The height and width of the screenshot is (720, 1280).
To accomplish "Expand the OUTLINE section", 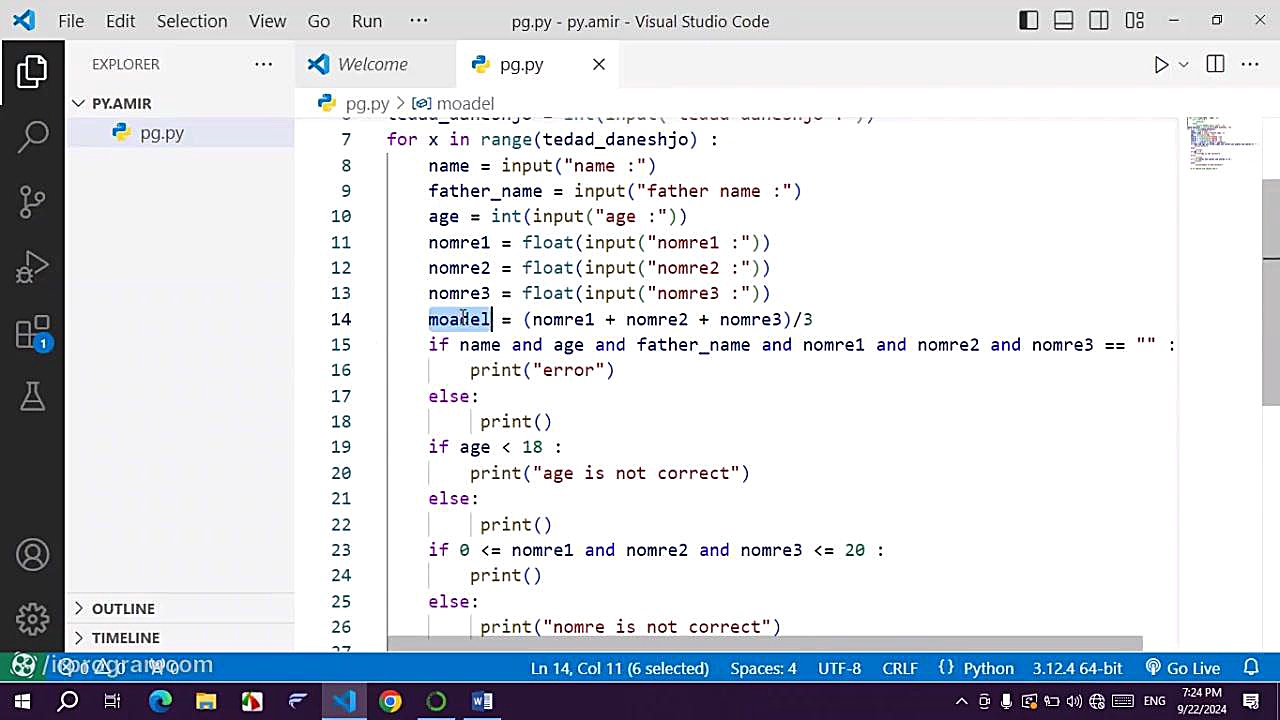I will point(180,608).
